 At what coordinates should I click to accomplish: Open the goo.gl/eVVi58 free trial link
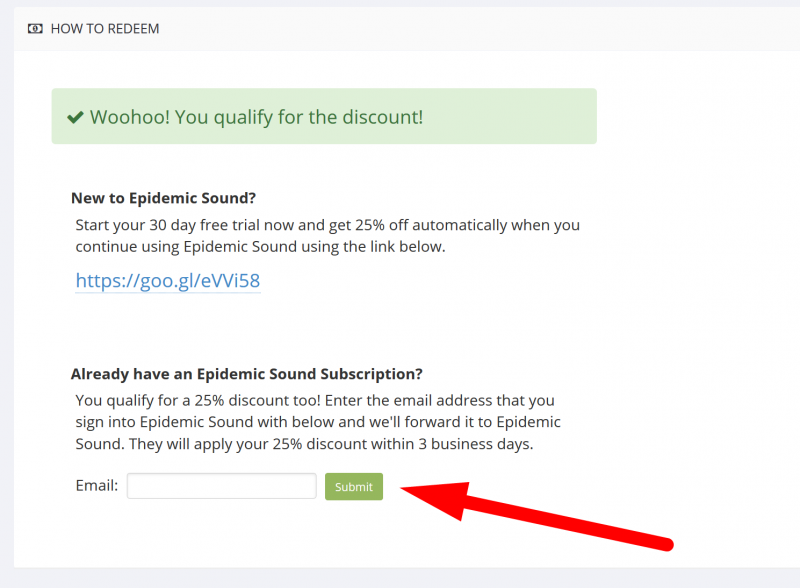pyautogui.click(x=168, y=281)
